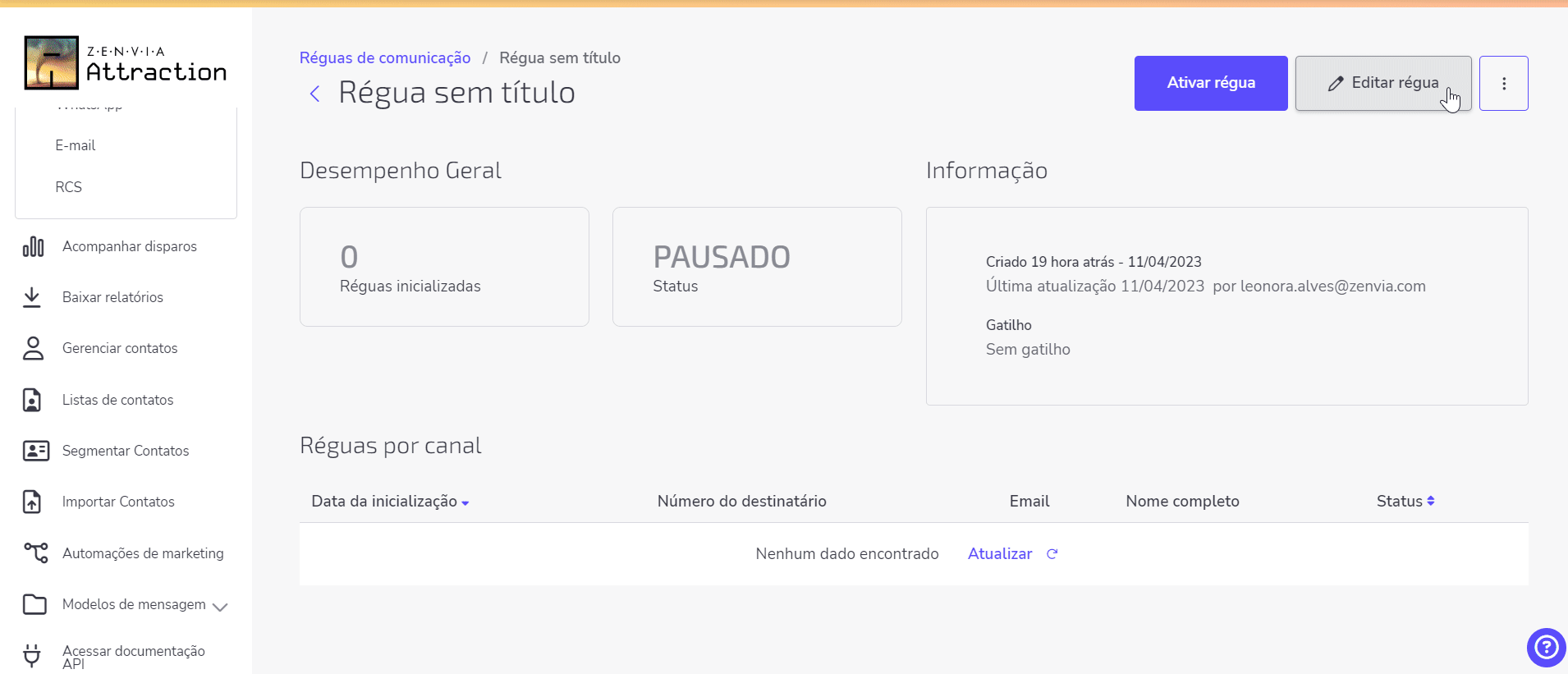Click the Baixar relatórios download icon
This screenshot has width=1568, height=674.
(x=32, y=297)
